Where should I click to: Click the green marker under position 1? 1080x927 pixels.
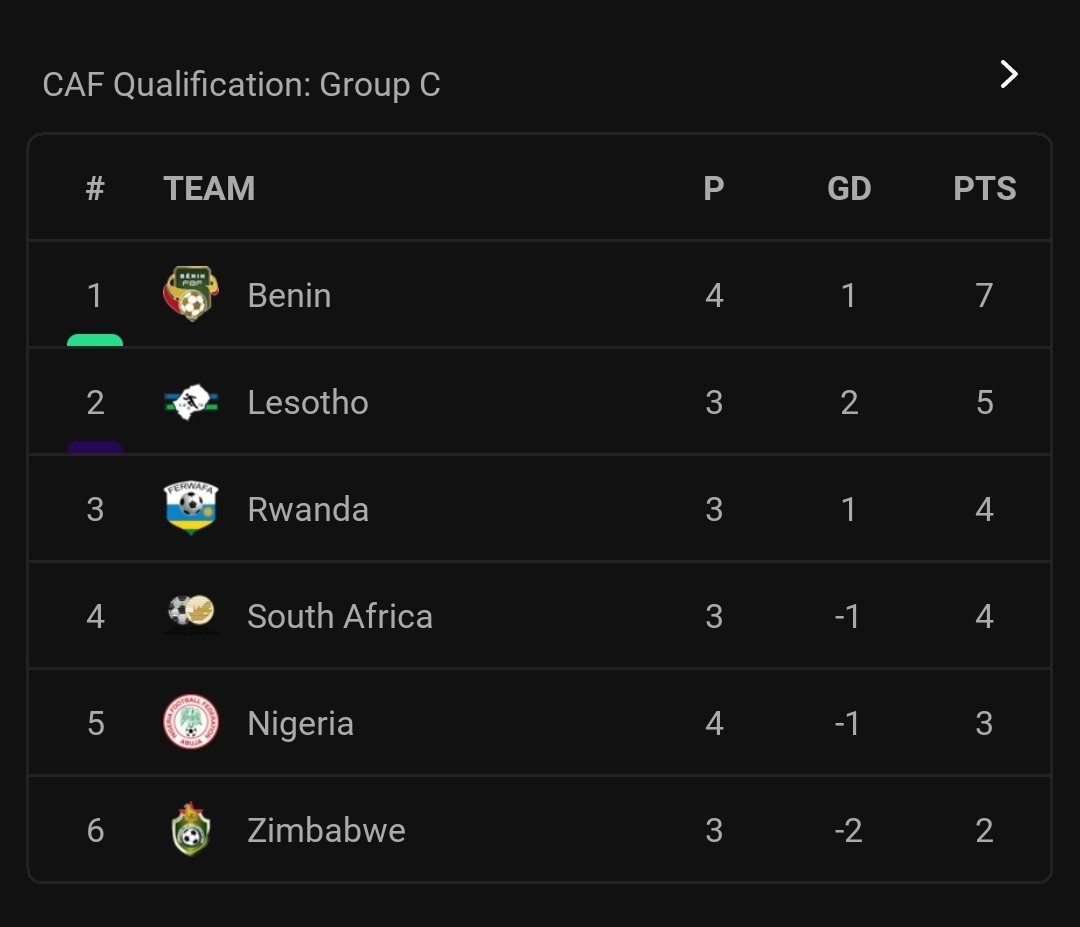click(95, 340)
